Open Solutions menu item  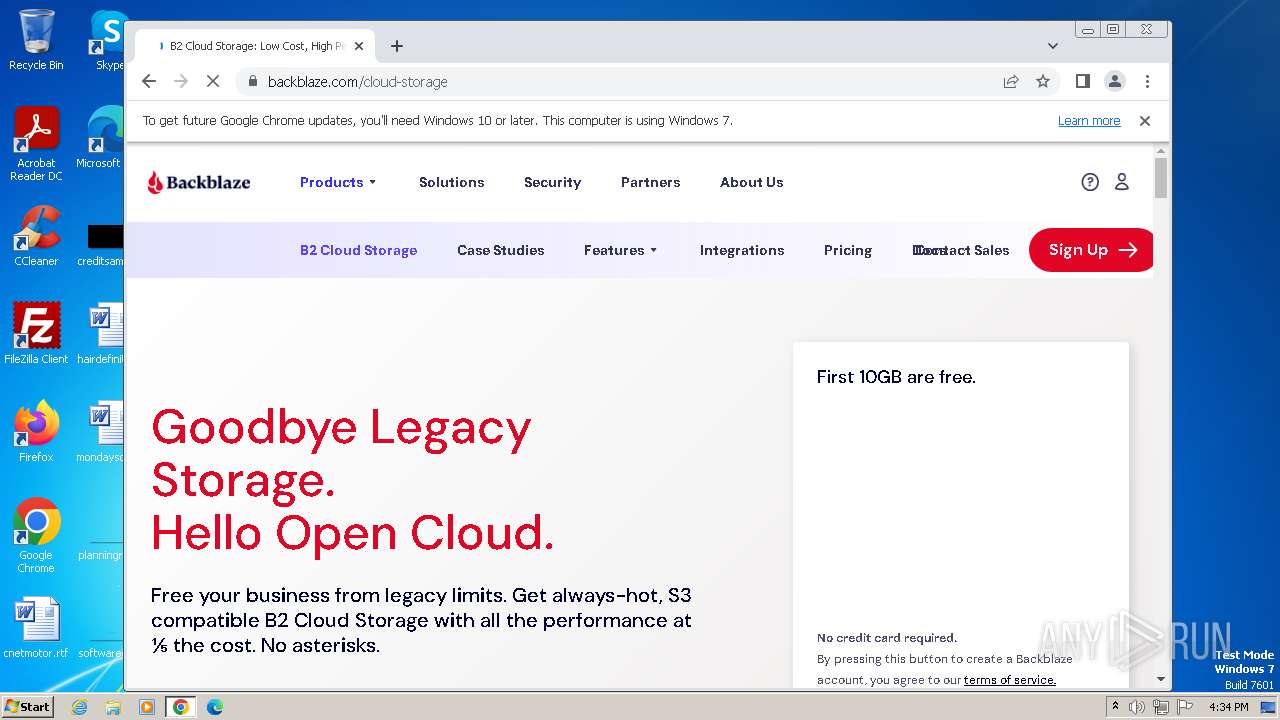(451, 182)
